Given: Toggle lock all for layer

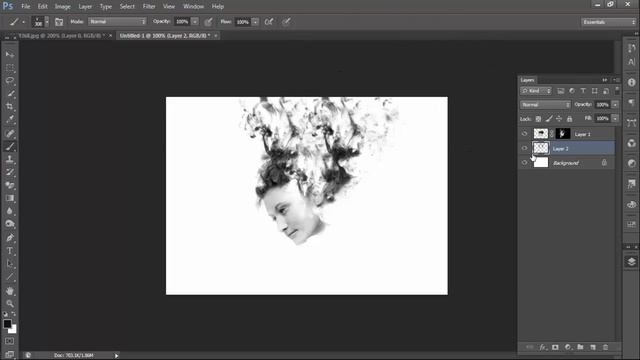Looking at the screenshot, I should (x=569, y=119).
